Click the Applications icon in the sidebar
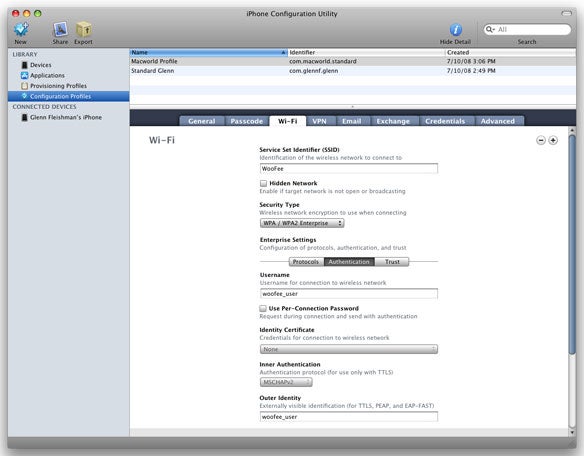584x456 pixels. 25,75
